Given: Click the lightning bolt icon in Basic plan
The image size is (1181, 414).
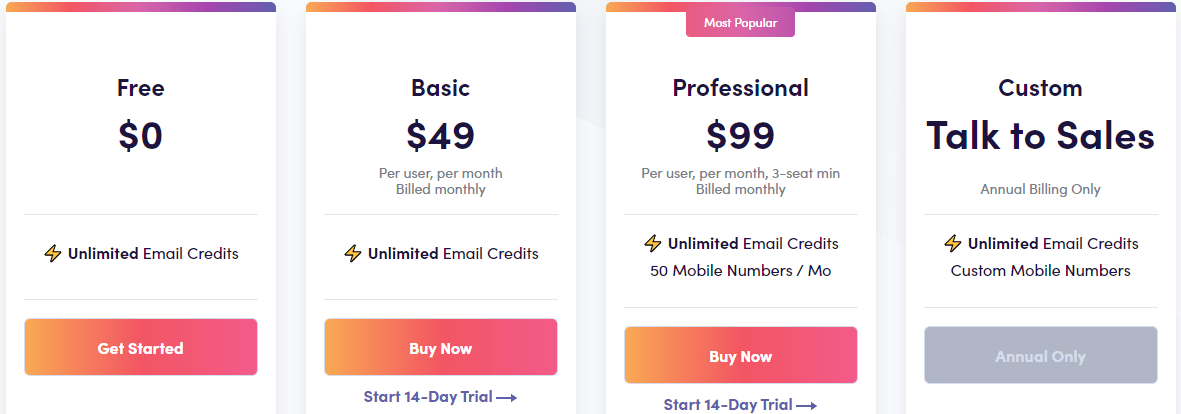Looking at the screenshot, I should tap(352, 254).
